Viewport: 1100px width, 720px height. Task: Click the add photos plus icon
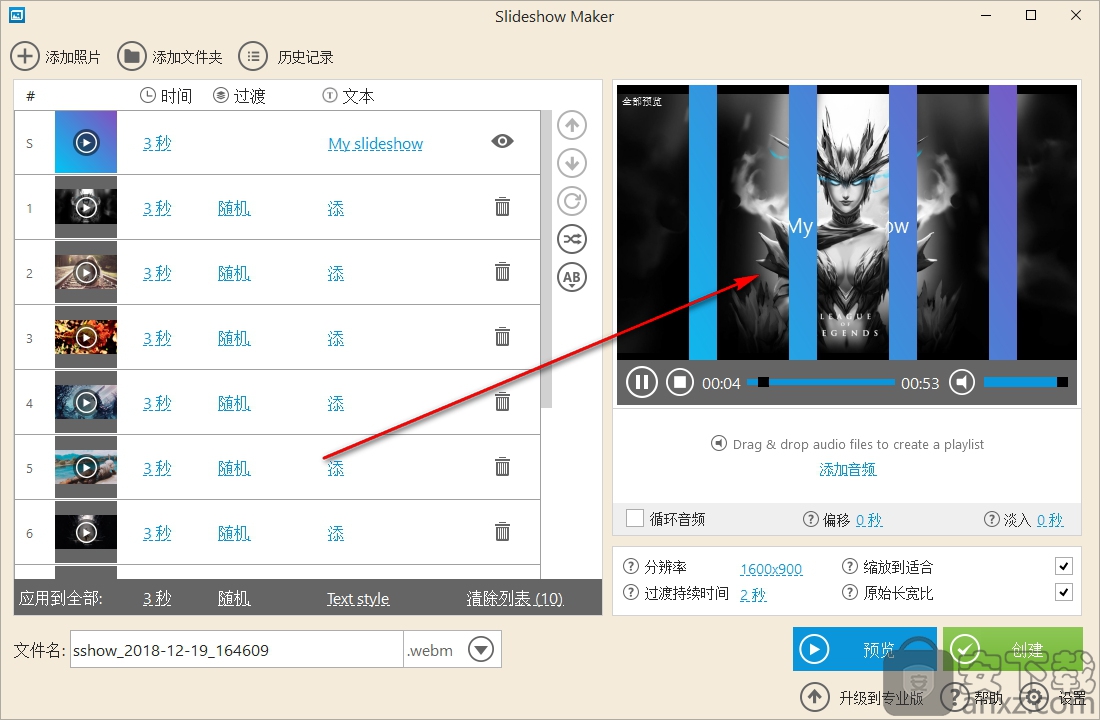25,56
